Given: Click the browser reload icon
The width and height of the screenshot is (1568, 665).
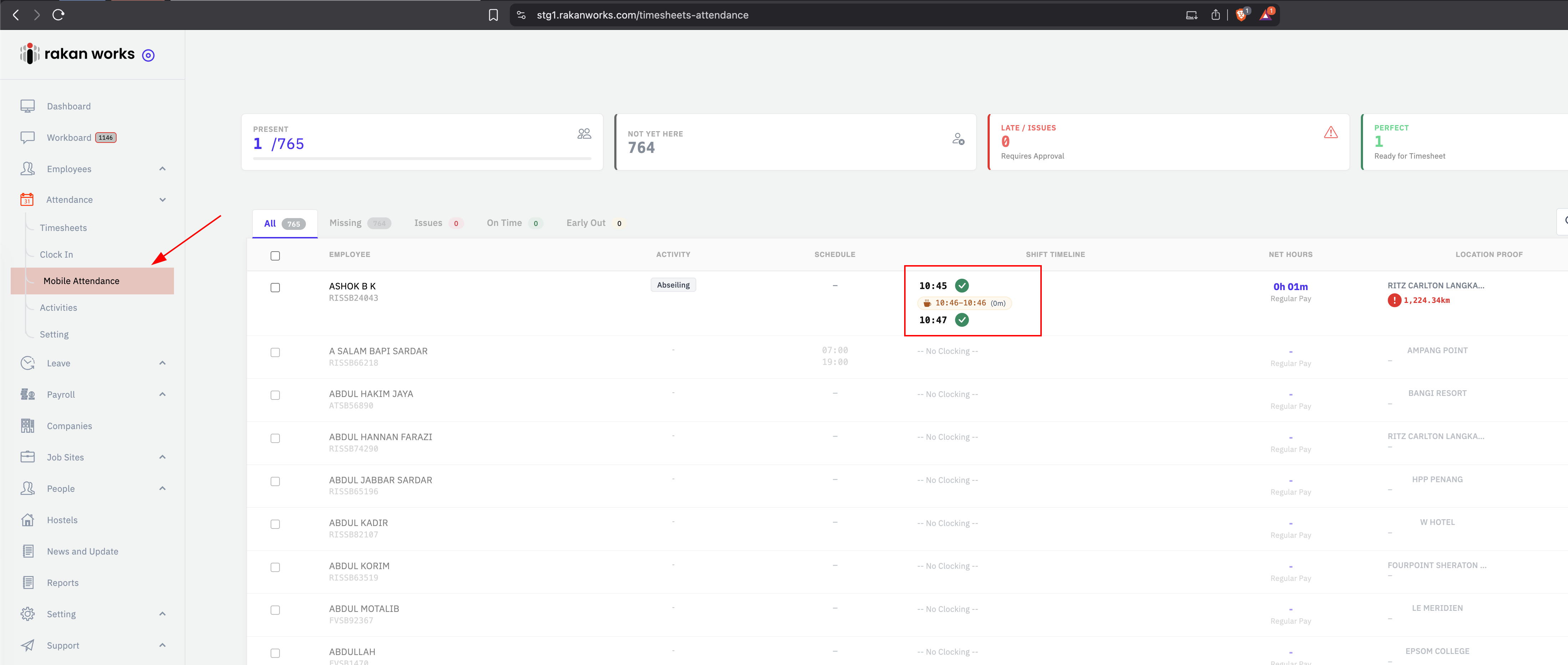Looking at the screenshot, I should (58, 15).
